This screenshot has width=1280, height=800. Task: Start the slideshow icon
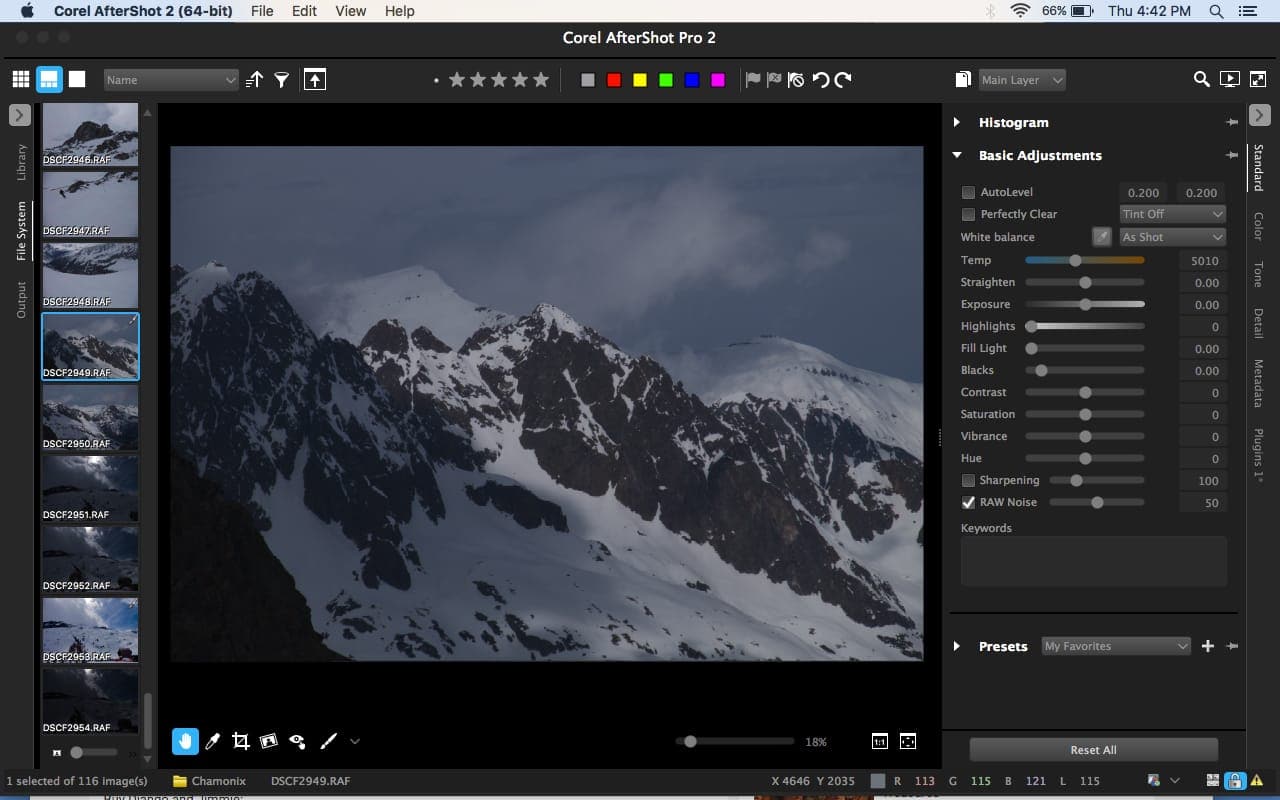click(x=1230, y=80)
